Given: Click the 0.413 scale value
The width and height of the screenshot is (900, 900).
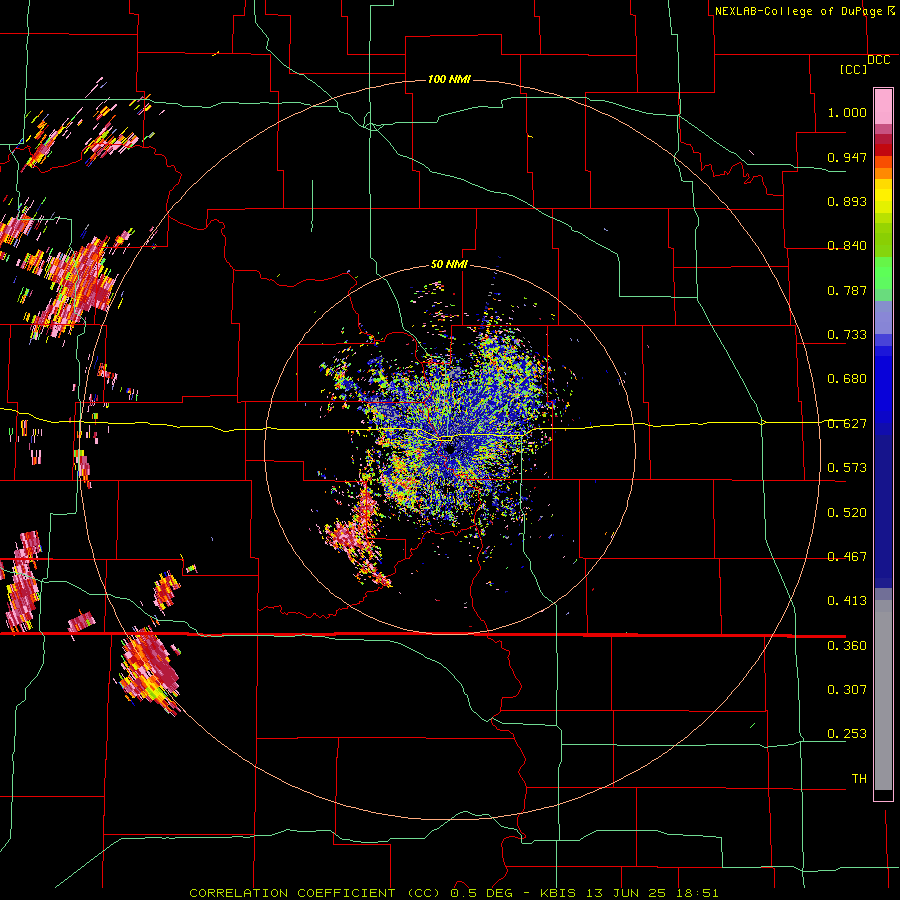Looking at the screenshot, I should pyautogui.click(x=847, y=601).
